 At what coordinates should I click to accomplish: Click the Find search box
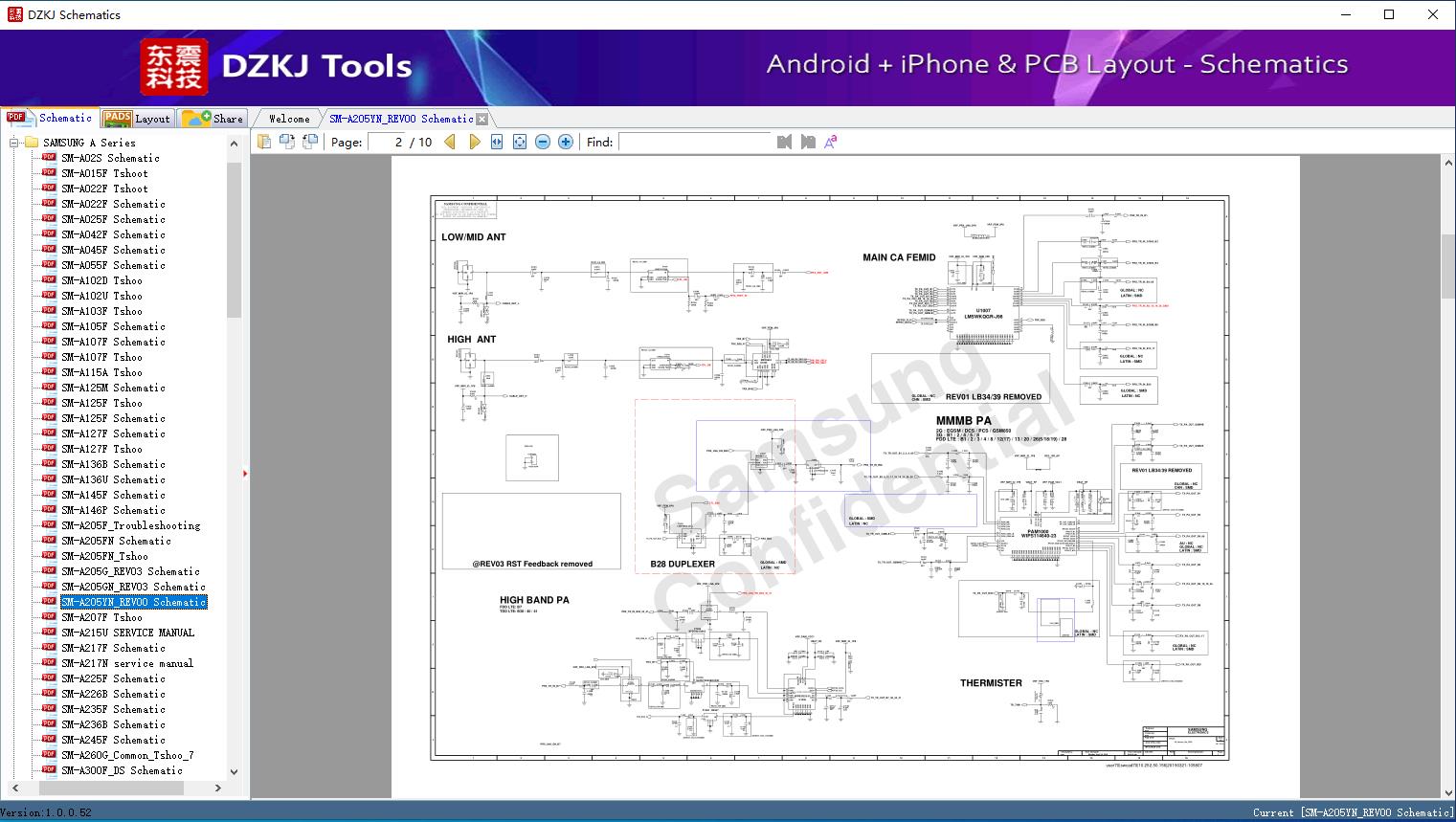point(694,142)
